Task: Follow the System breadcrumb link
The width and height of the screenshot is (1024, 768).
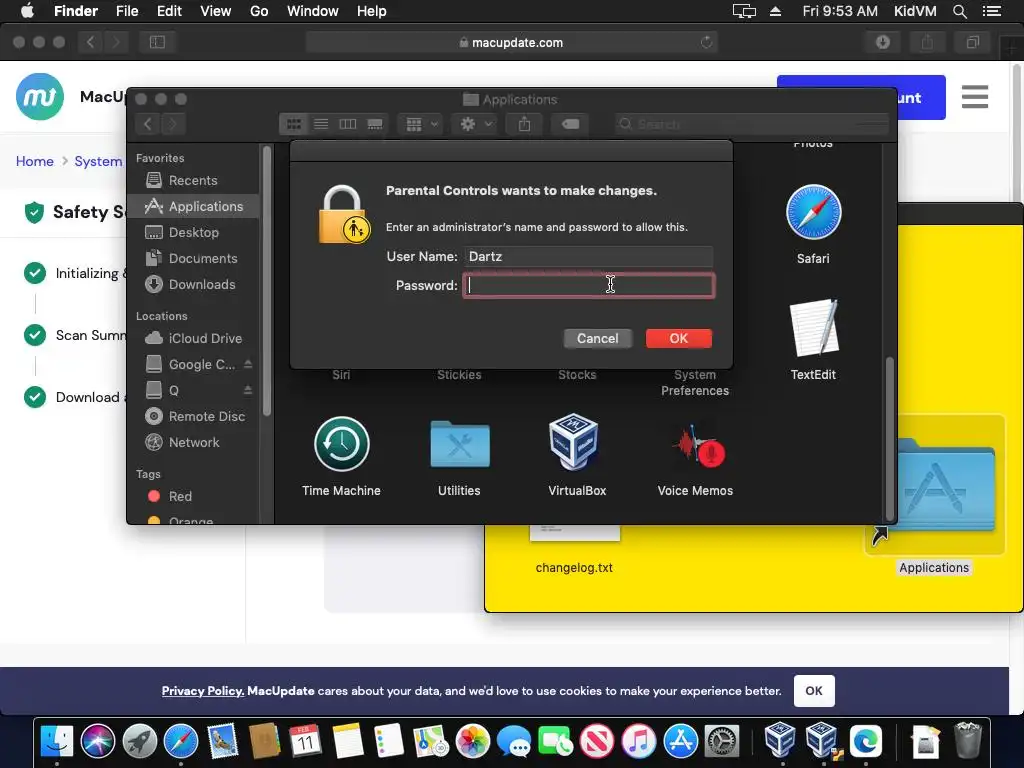Action: point(98,161)
